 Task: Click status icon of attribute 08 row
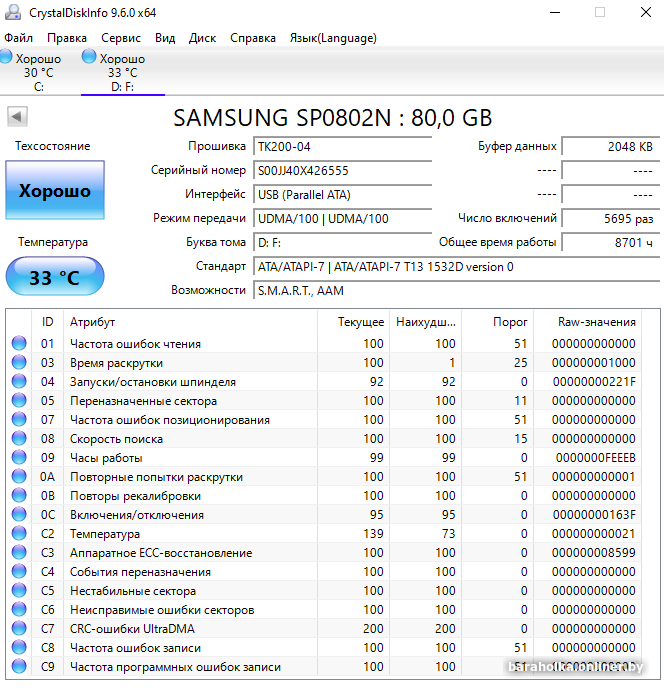(19, 438)
